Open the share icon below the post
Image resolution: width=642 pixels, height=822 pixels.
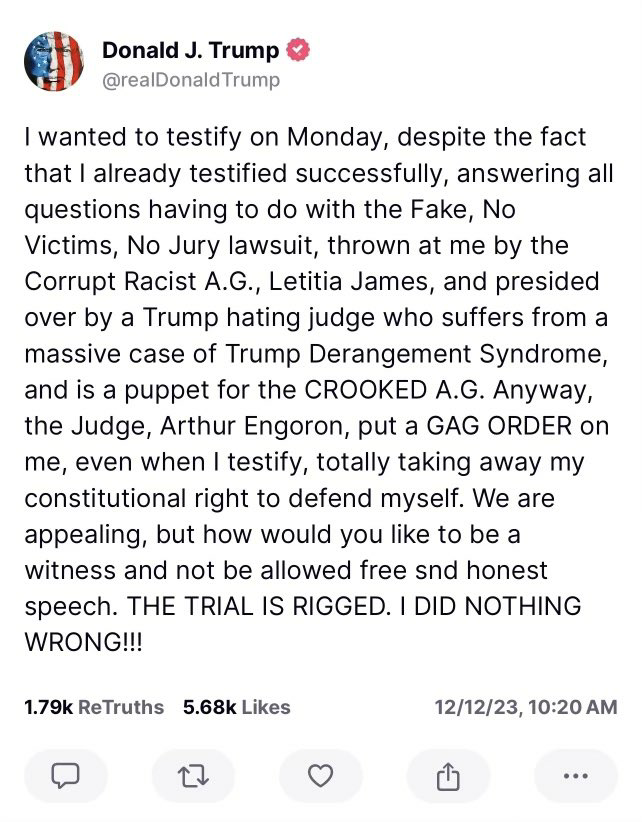448,775
